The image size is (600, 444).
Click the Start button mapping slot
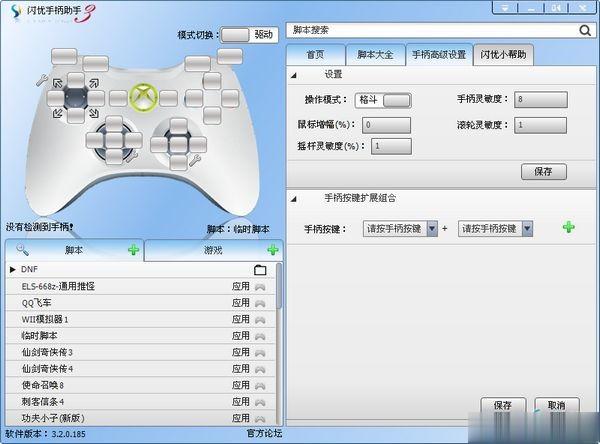168,99
